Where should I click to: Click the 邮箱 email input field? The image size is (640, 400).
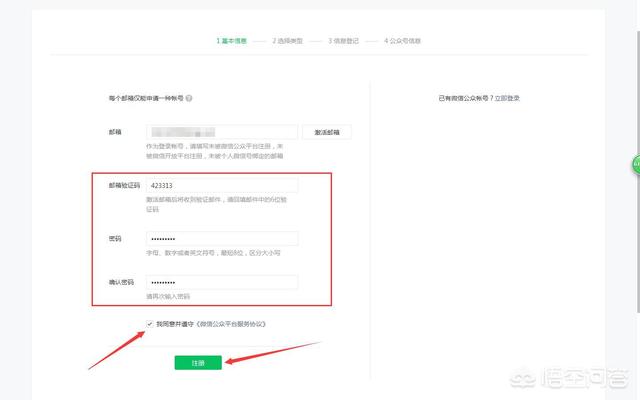[x=221, y=132]
